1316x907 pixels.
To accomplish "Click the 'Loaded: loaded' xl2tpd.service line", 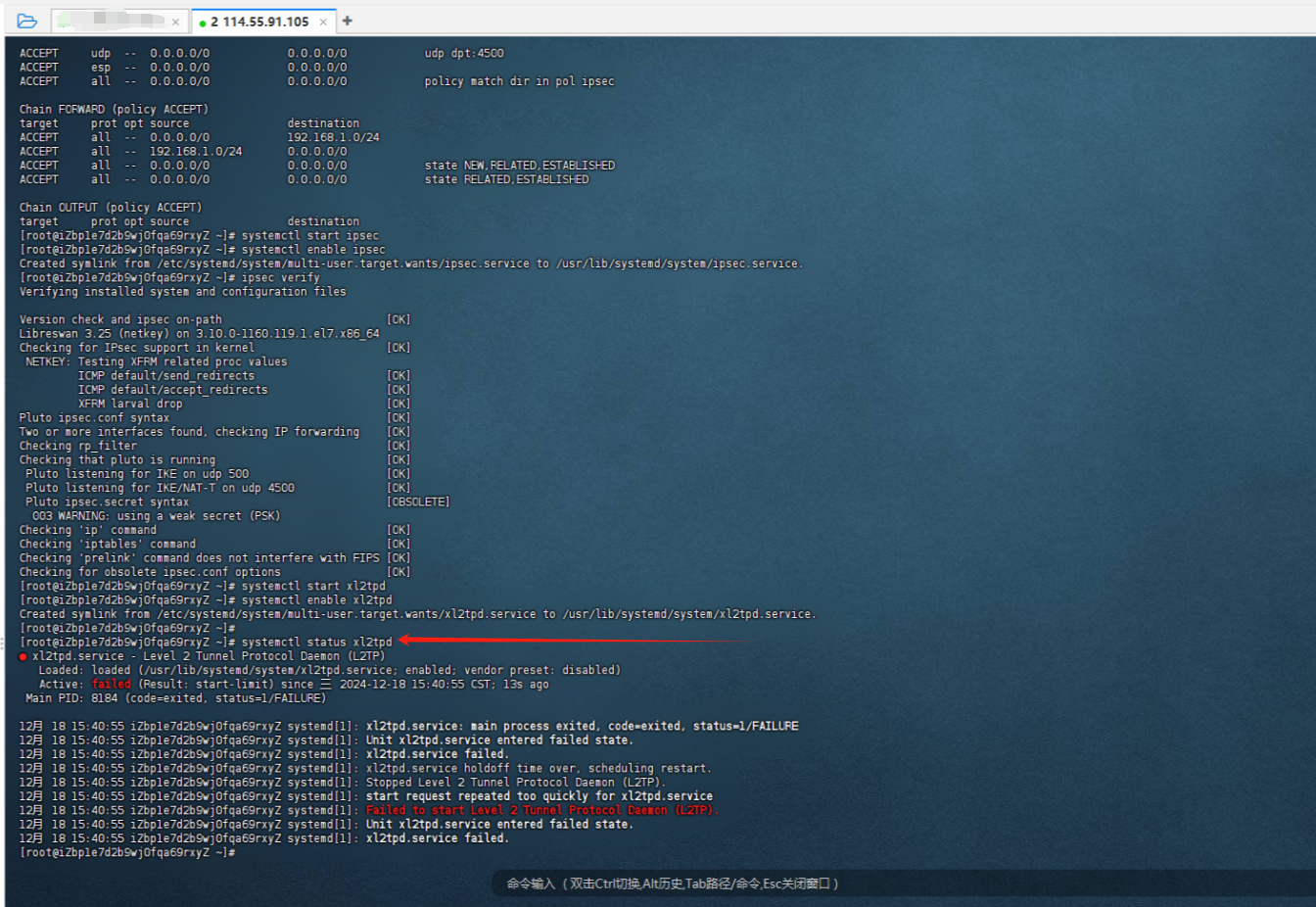I will 330,671.
